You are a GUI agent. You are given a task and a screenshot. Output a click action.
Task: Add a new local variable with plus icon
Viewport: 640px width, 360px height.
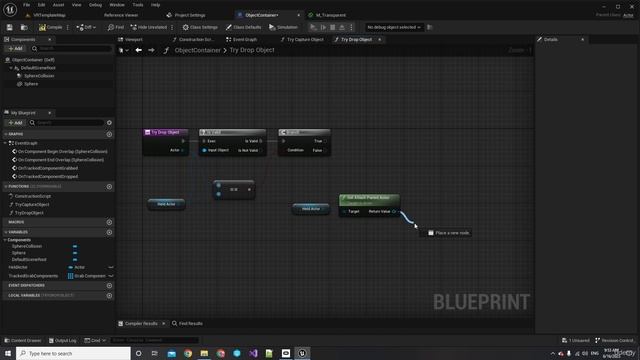109,296
